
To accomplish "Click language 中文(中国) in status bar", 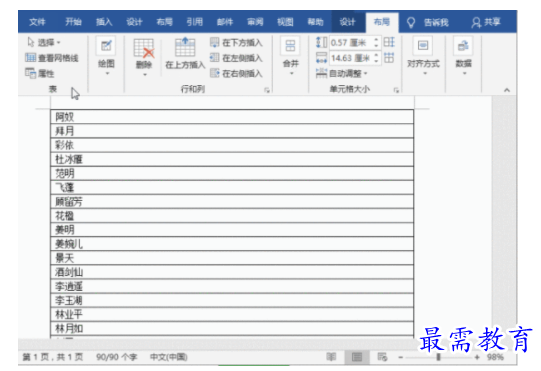I will [169, 357].
